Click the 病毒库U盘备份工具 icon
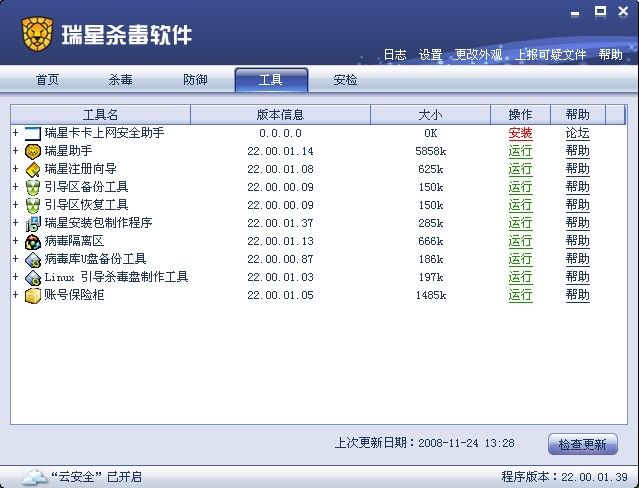This screenshot has width=639, height=488. pyautogui.click(x=33, y=259)
